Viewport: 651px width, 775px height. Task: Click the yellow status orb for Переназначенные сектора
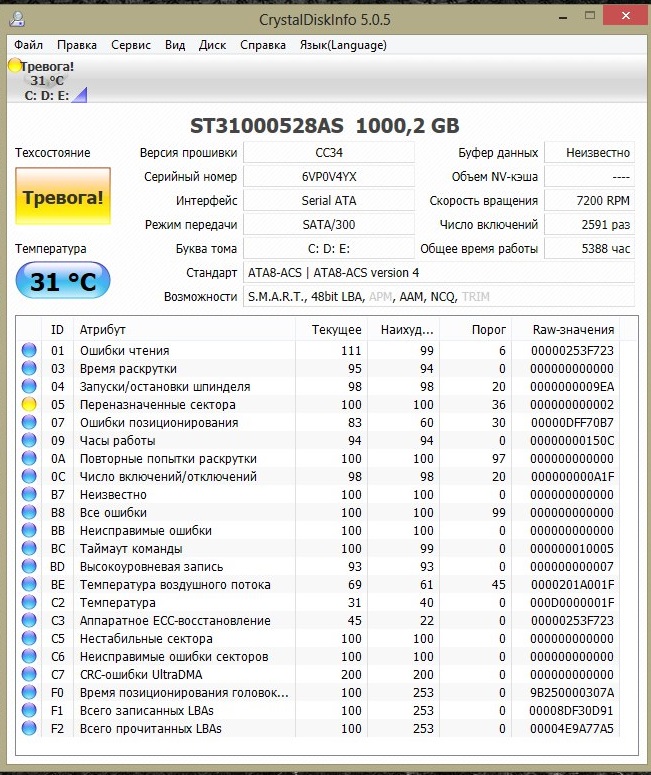click(29, 405)
